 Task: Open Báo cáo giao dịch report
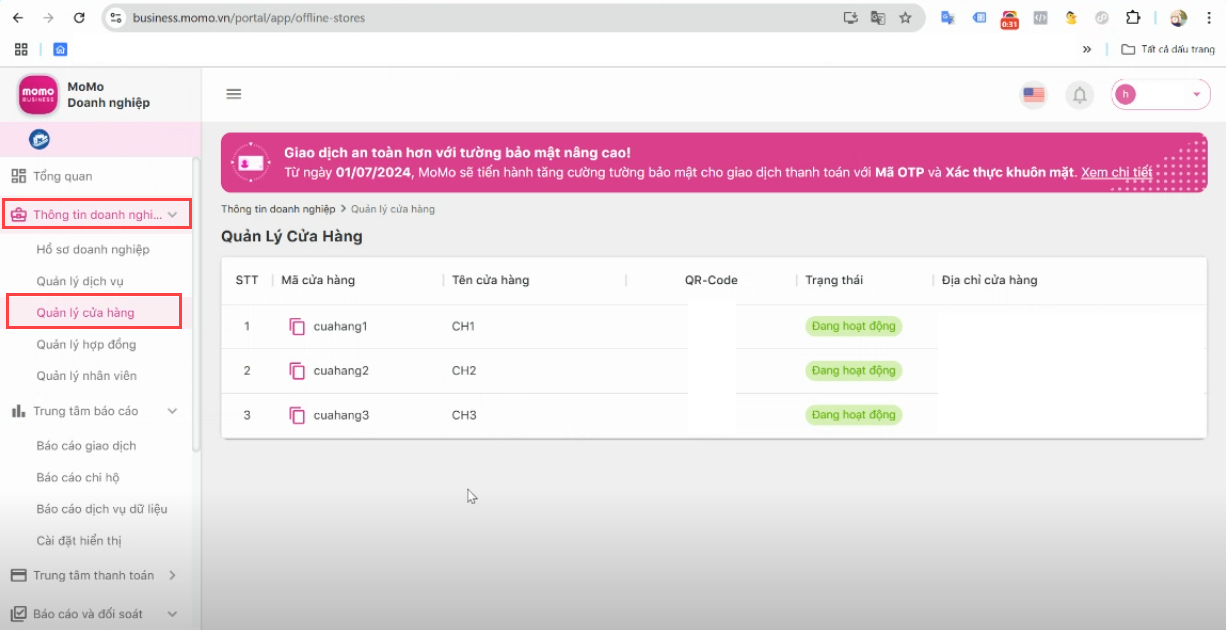pyautogui.click(x=86, y=446)
